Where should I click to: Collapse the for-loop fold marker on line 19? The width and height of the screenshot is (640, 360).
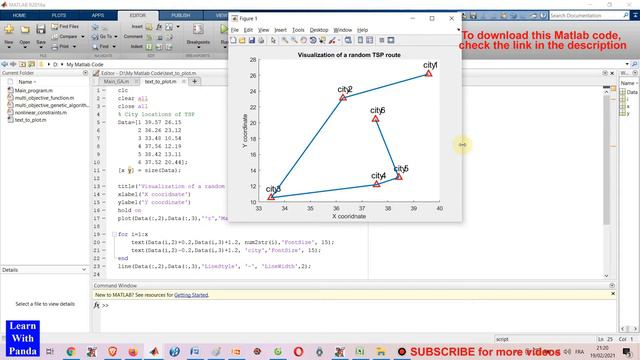pyautogui.click(x=114, y=234)
